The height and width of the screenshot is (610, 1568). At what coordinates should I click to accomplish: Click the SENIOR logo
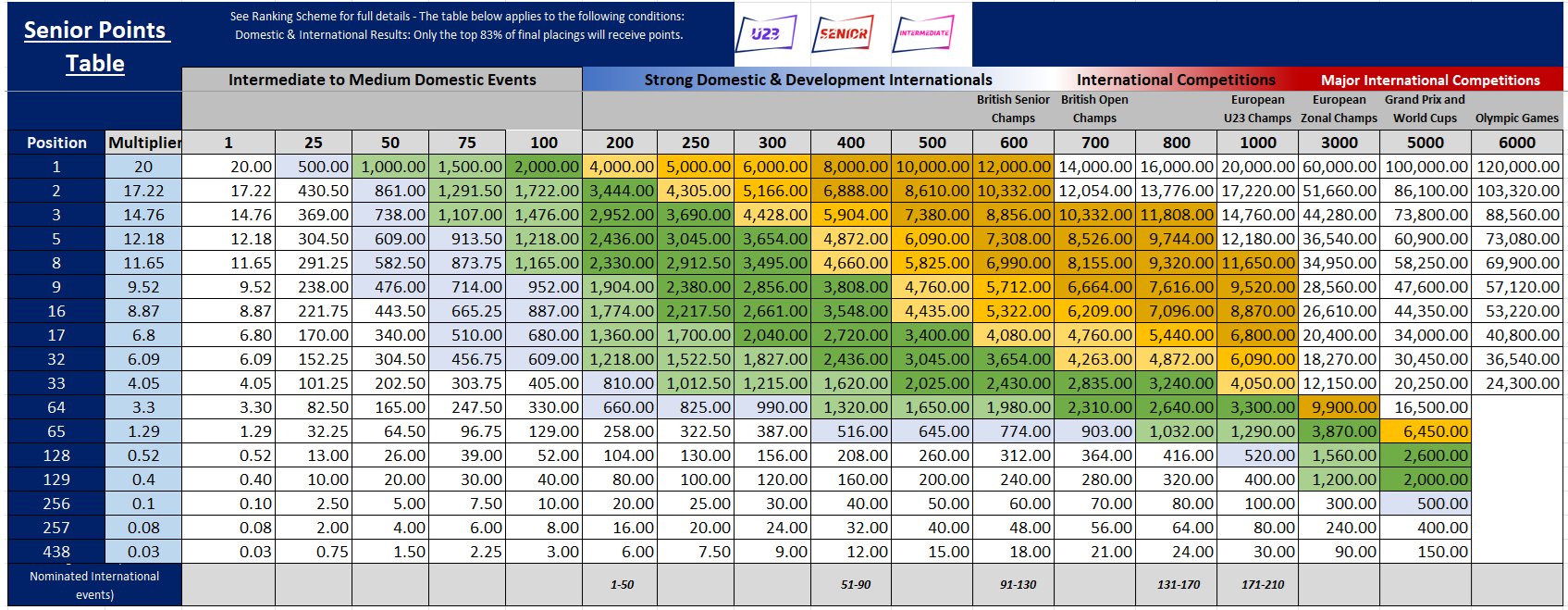(844, 34)
